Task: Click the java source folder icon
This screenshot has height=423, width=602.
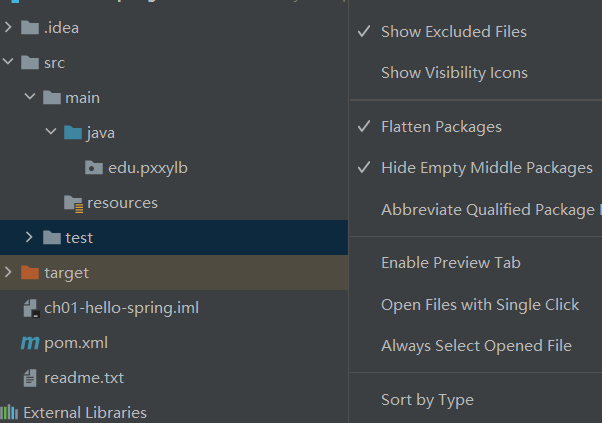Action: (x=72, y=132)
